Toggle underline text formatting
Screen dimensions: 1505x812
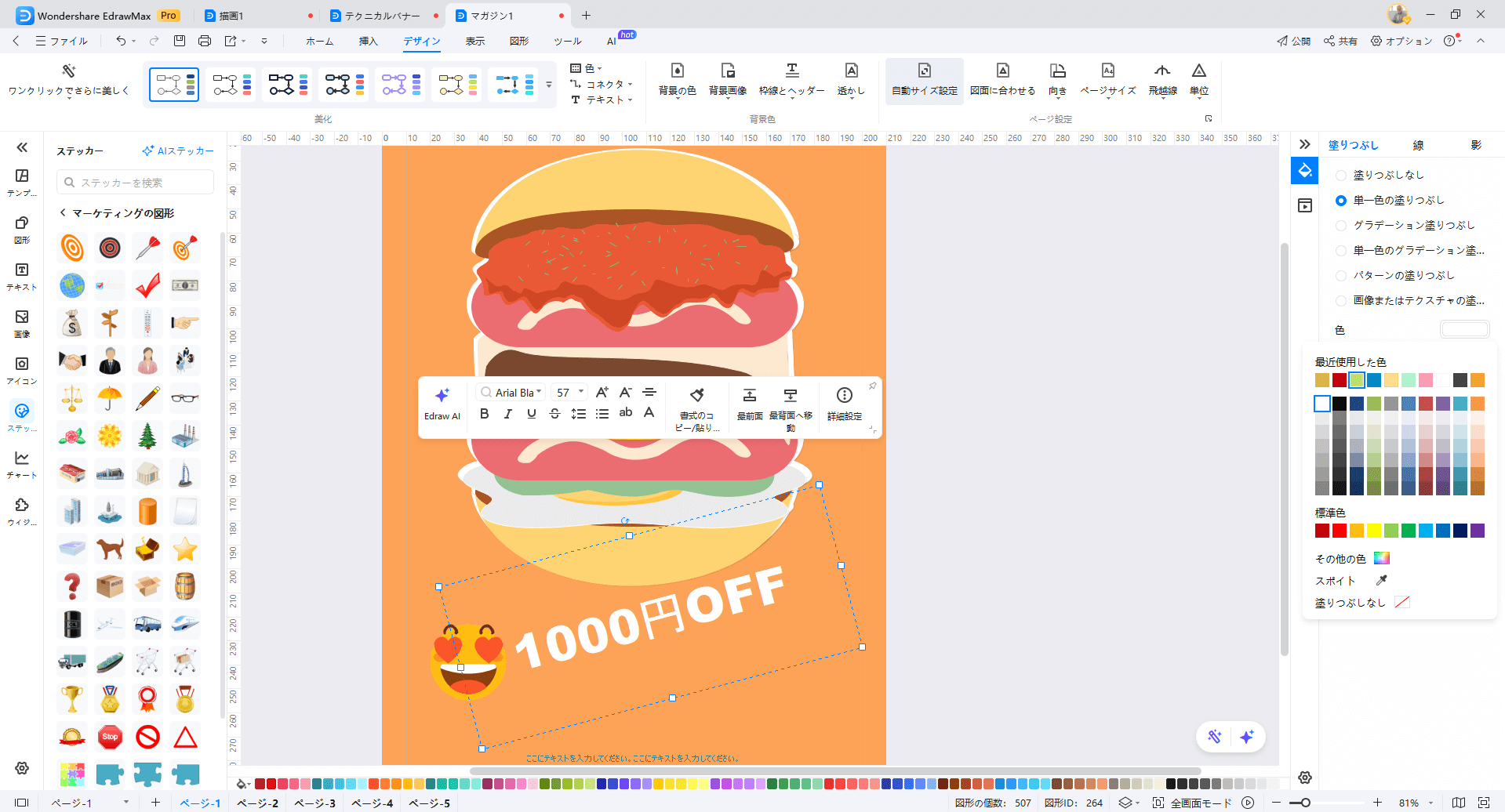coord(532,414)
